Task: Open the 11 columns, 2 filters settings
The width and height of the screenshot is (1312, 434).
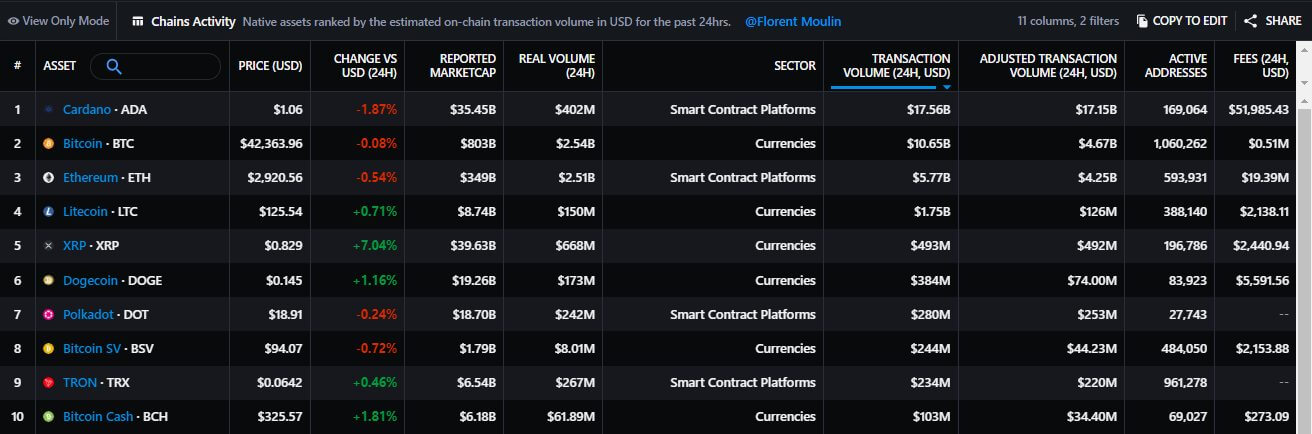Action: tap(1067, 21)
